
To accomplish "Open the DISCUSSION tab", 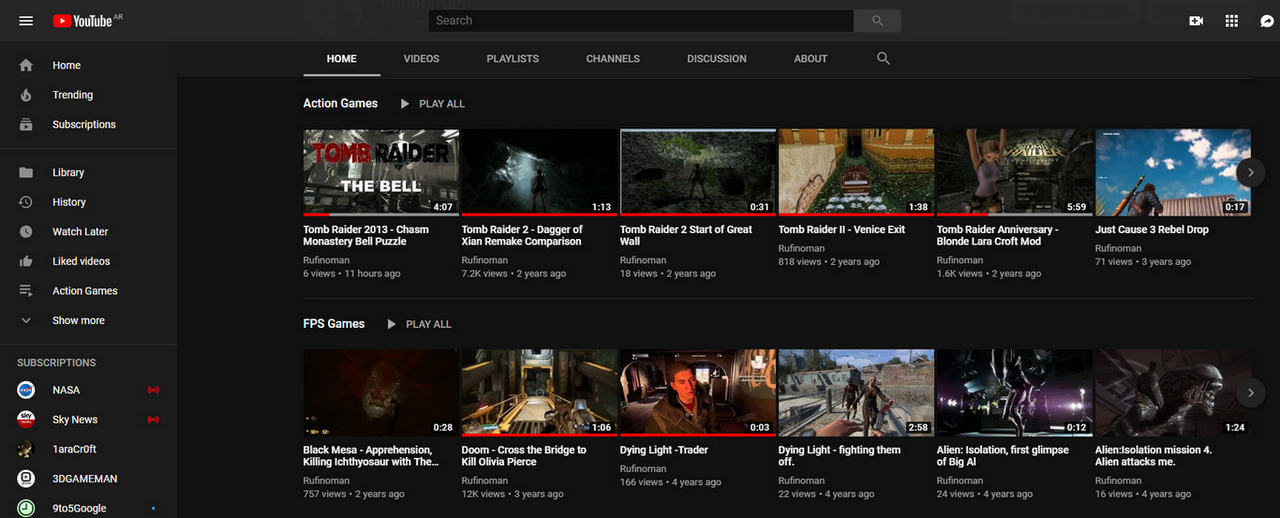I will (x=717, y=59).
